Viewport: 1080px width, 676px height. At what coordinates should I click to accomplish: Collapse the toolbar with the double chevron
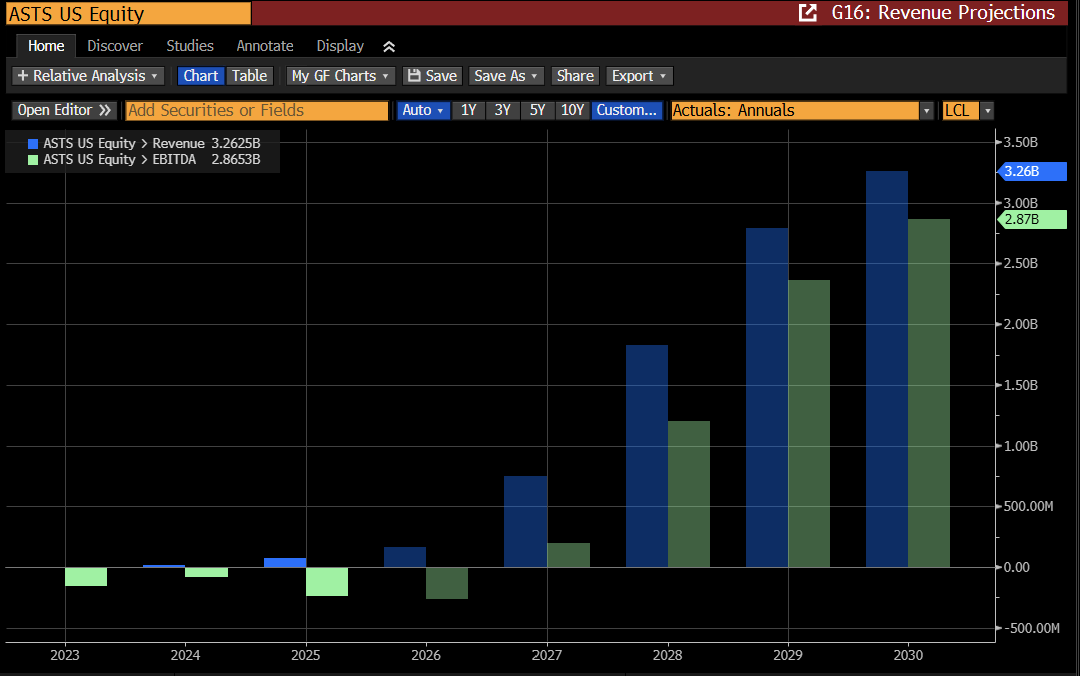[x=388, y=46]
